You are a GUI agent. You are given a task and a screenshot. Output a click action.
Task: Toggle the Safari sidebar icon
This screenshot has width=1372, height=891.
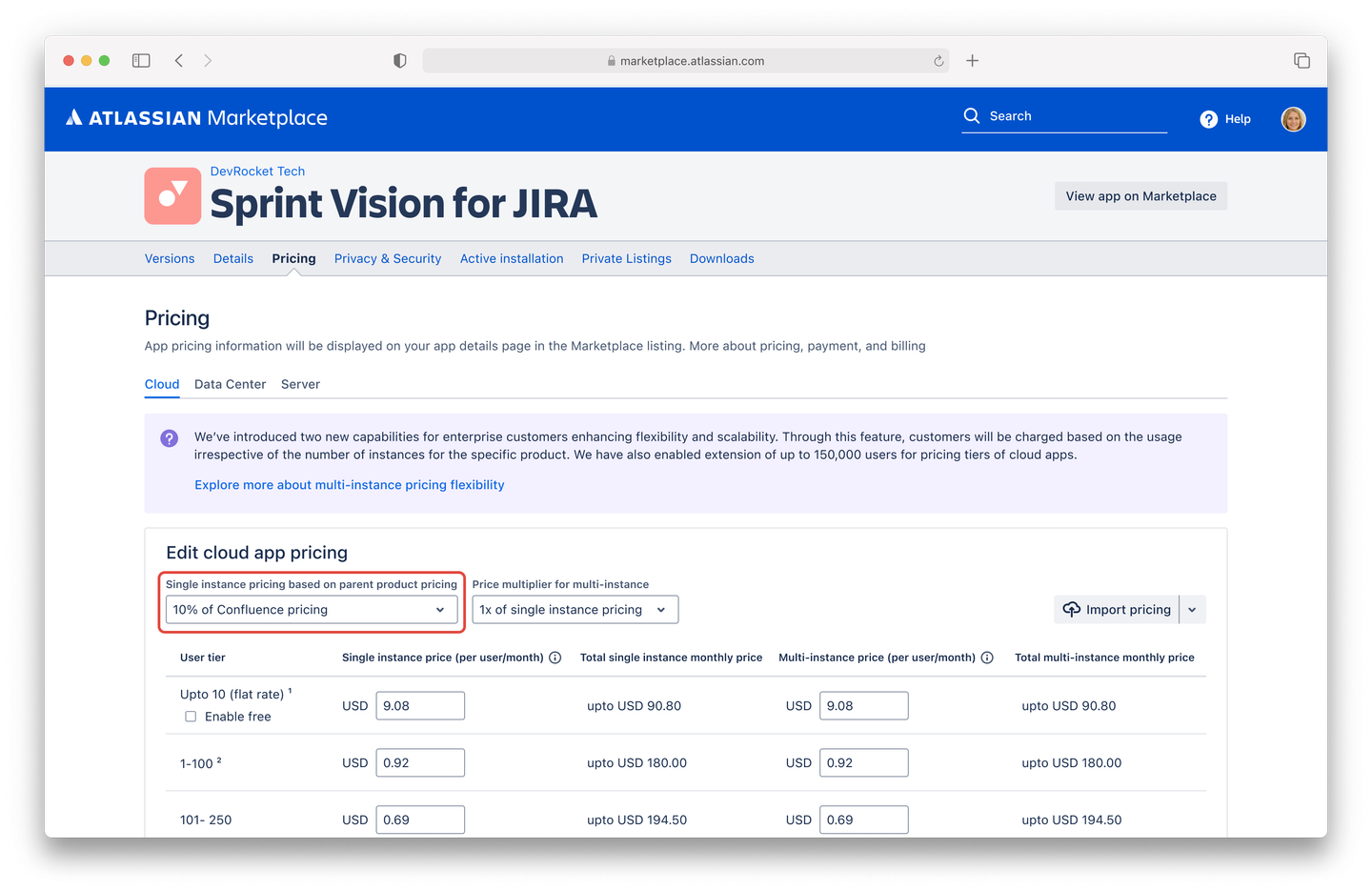click(140, 60)
